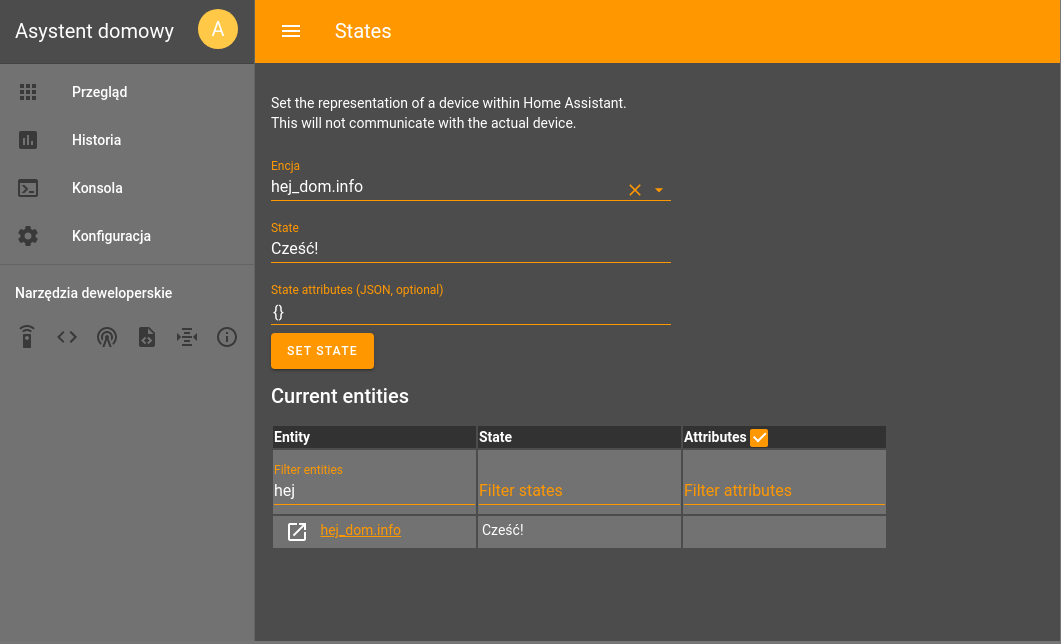1061x644 pixels.
Task: Open the Templates file-code developer tool
Action: (147, 337)
